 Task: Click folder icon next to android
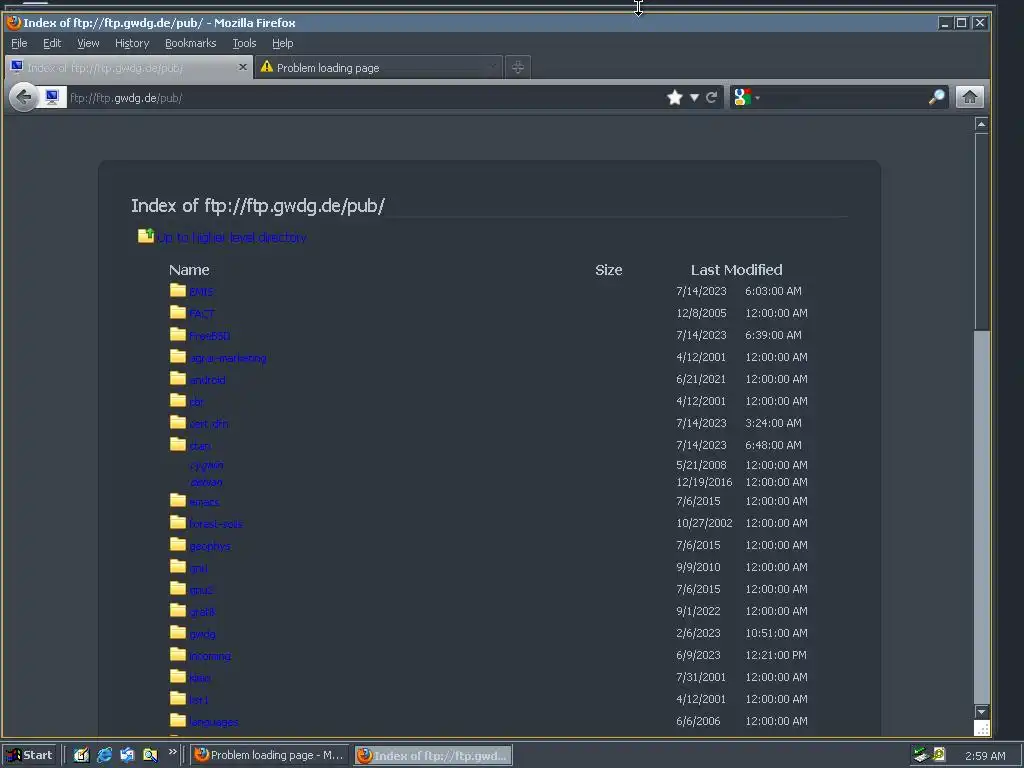[178, 378]
